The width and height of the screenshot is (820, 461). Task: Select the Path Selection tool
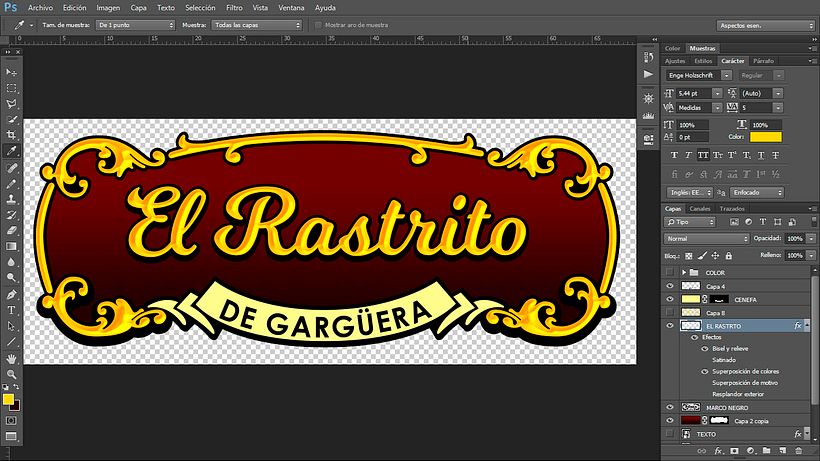11,326
